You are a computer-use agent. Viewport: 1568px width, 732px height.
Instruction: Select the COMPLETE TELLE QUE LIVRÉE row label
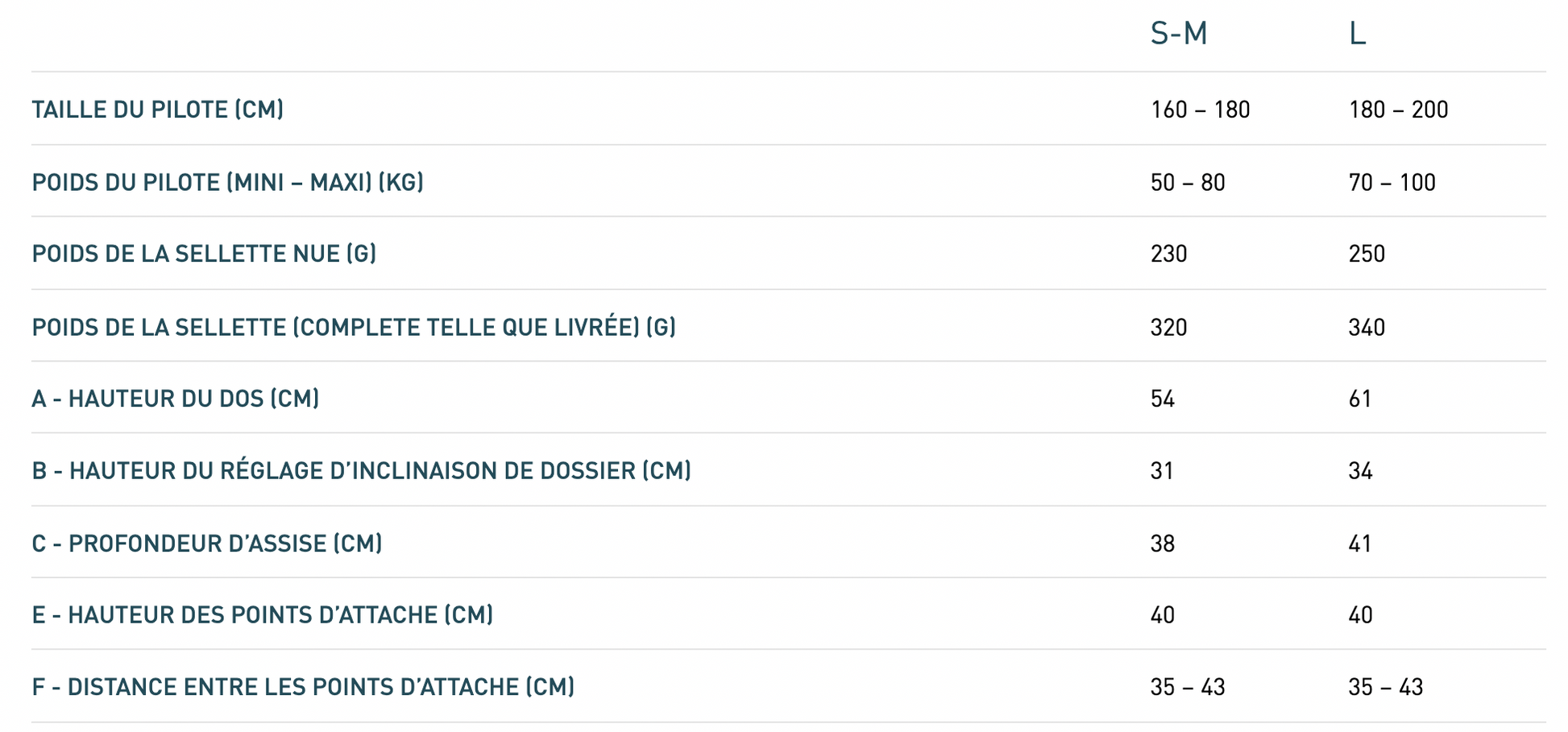pyautogui.click(x=354, y=327)
